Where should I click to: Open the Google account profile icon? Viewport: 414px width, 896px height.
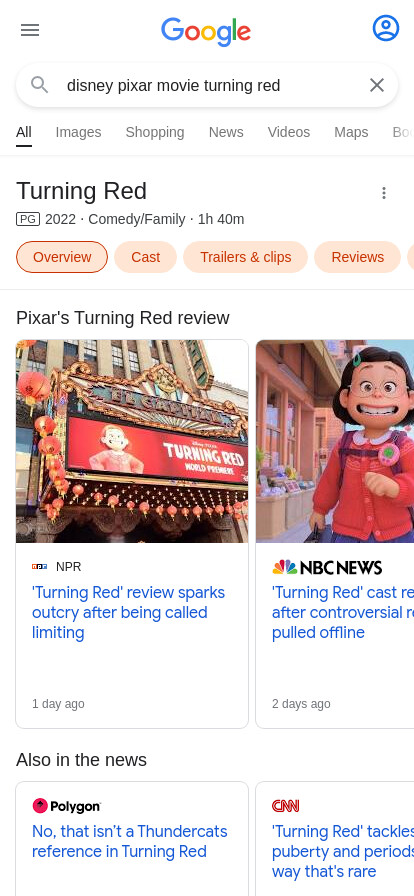[x=385, y=28]
